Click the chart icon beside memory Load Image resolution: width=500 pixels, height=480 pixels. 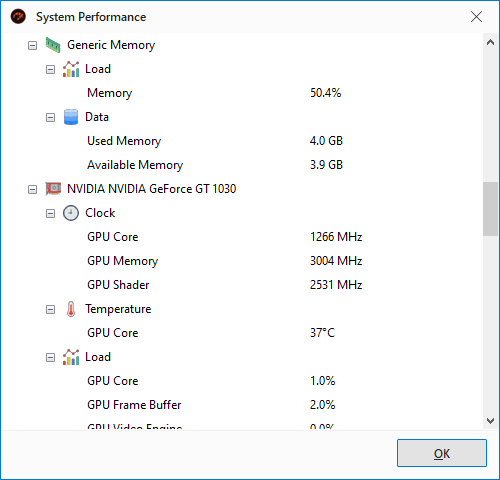click(71, 69)
